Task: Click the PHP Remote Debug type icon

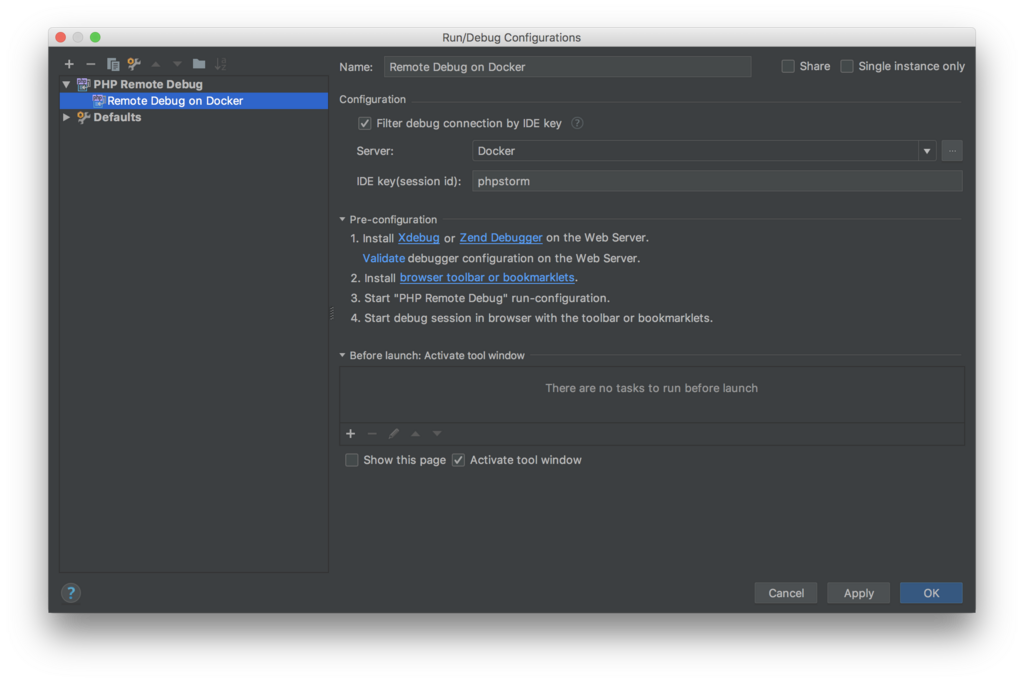Action: tap(83, 84)
